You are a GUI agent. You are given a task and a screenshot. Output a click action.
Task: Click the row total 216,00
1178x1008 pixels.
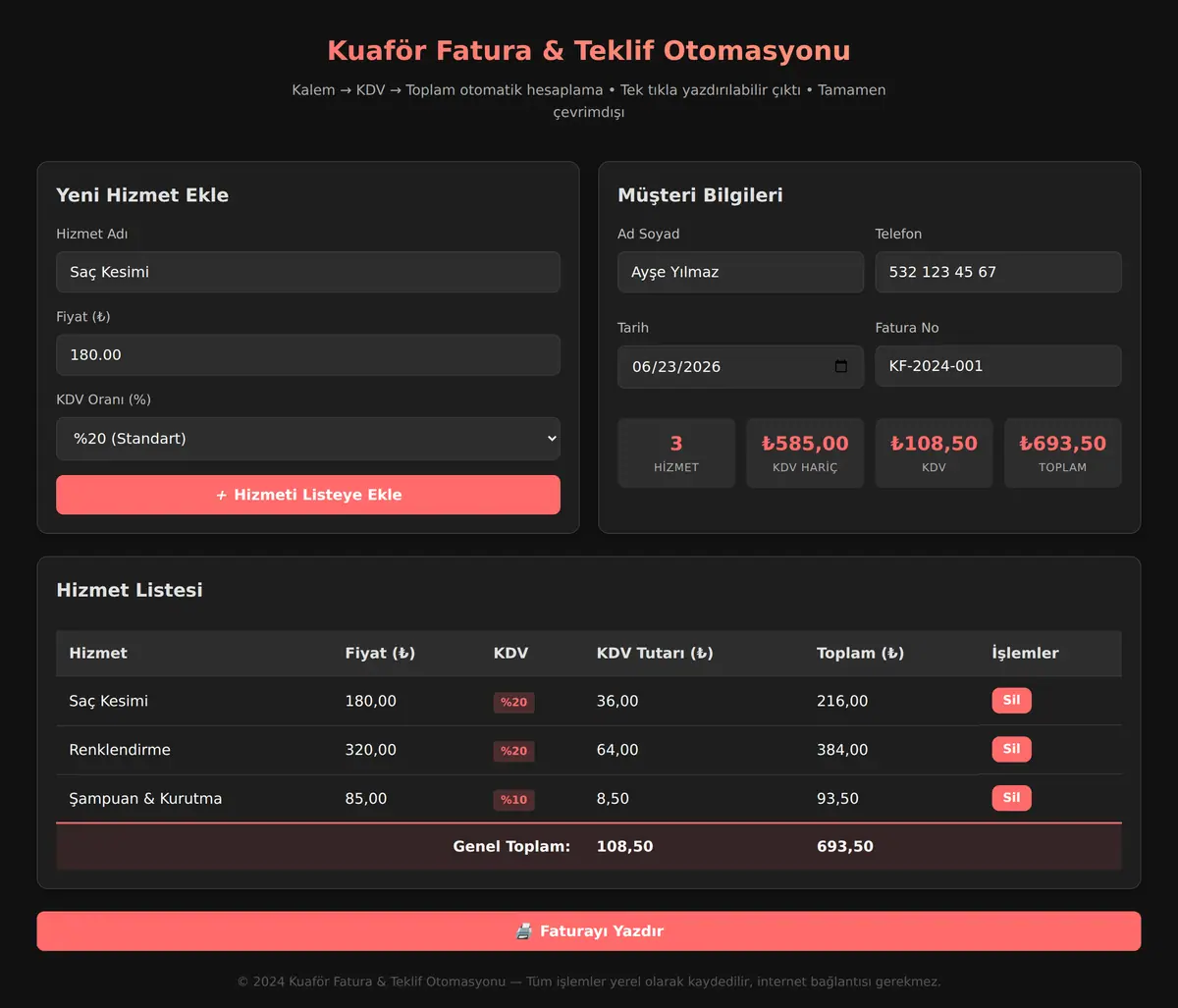pyautogui.click(x=842, y=701)
